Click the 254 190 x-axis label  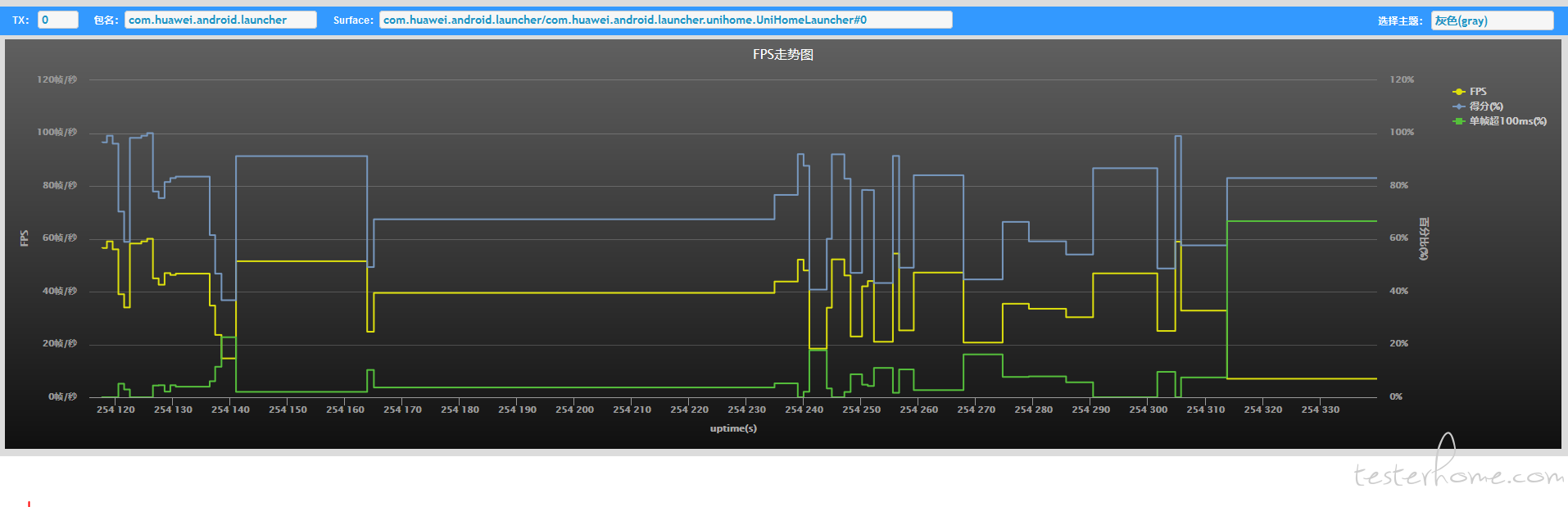coord(517,410)
